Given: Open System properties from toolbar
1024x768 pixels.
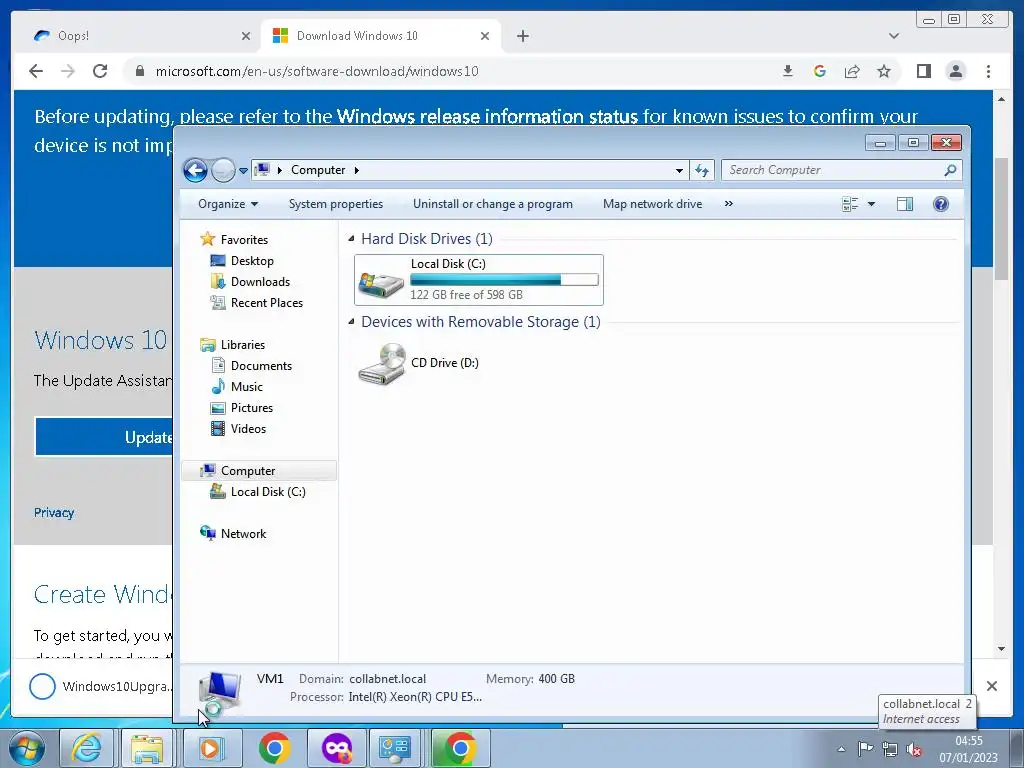Looking at the screenshot, I should point(336,204).
